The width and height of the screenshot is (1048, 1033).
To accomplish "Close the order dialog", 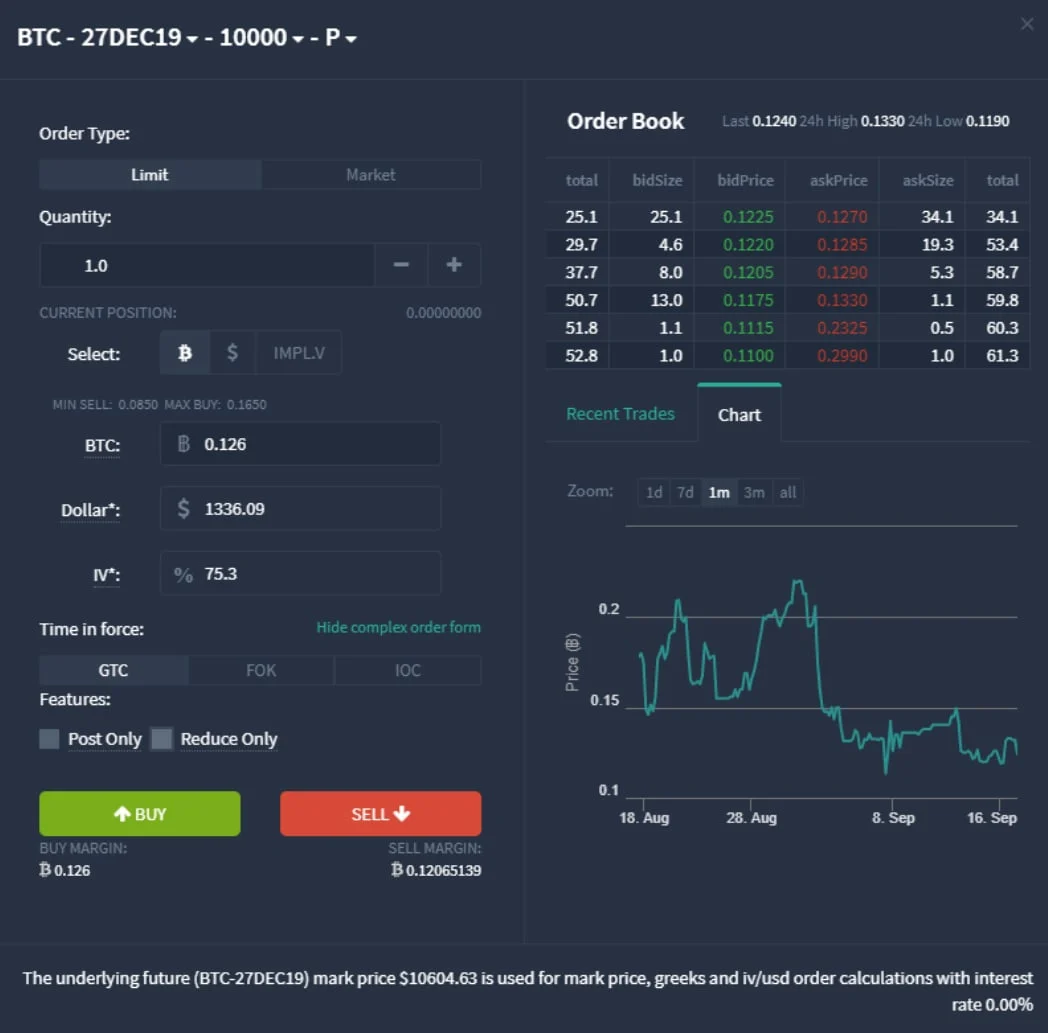I will pyautogui.click(x=1027, y=24).
